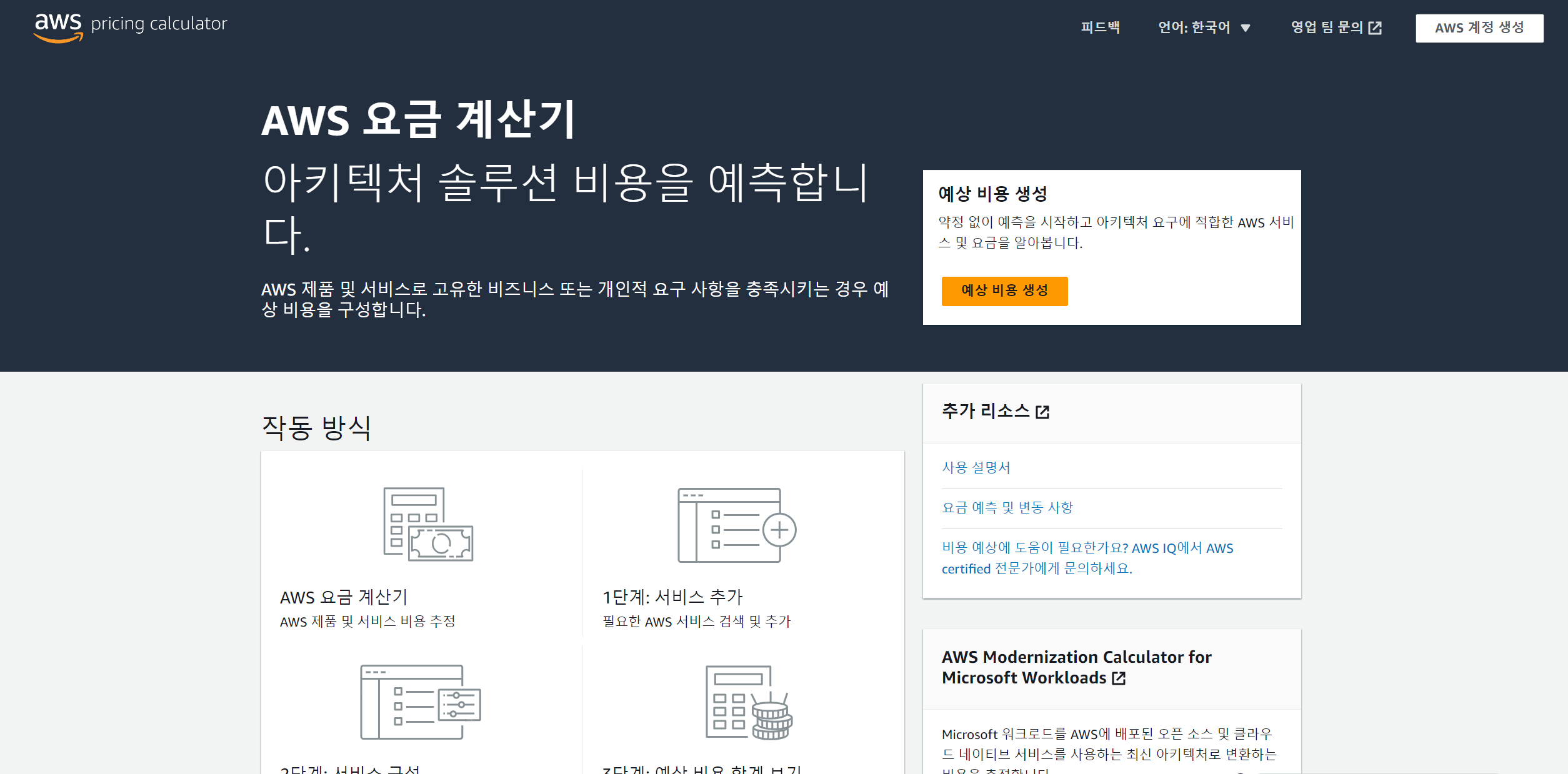Open 요금 예측 및 변동 사항 link
Screen dimensions: 1568x774
coord(1007,507)
